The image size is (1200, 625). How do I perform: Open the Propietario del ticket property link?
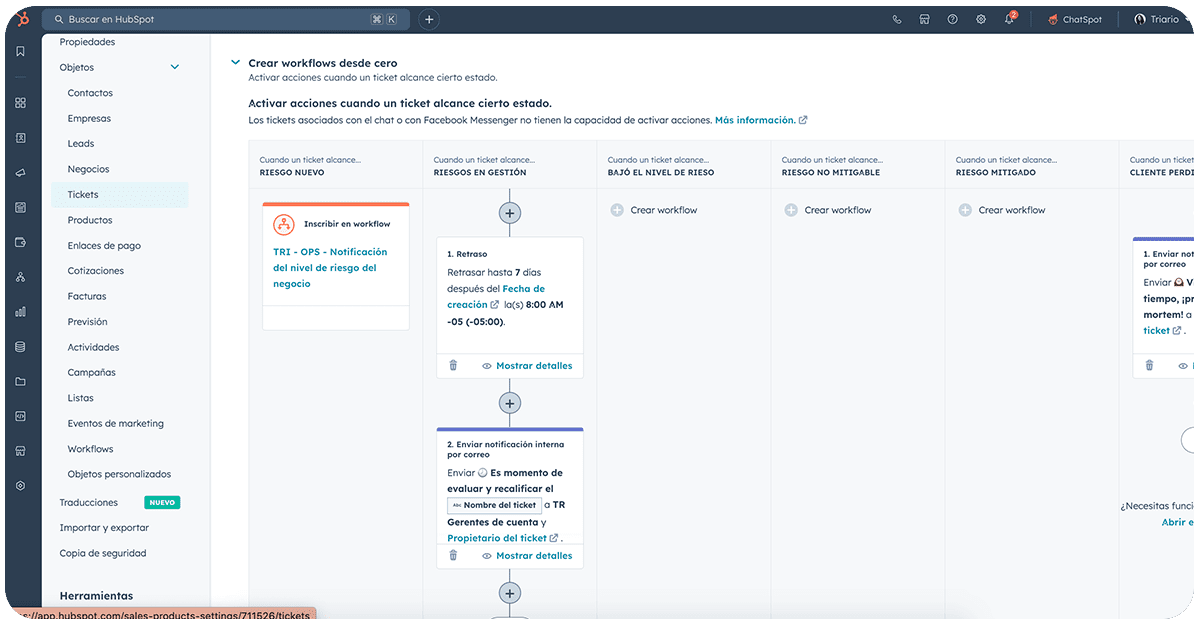click(502, 538)
